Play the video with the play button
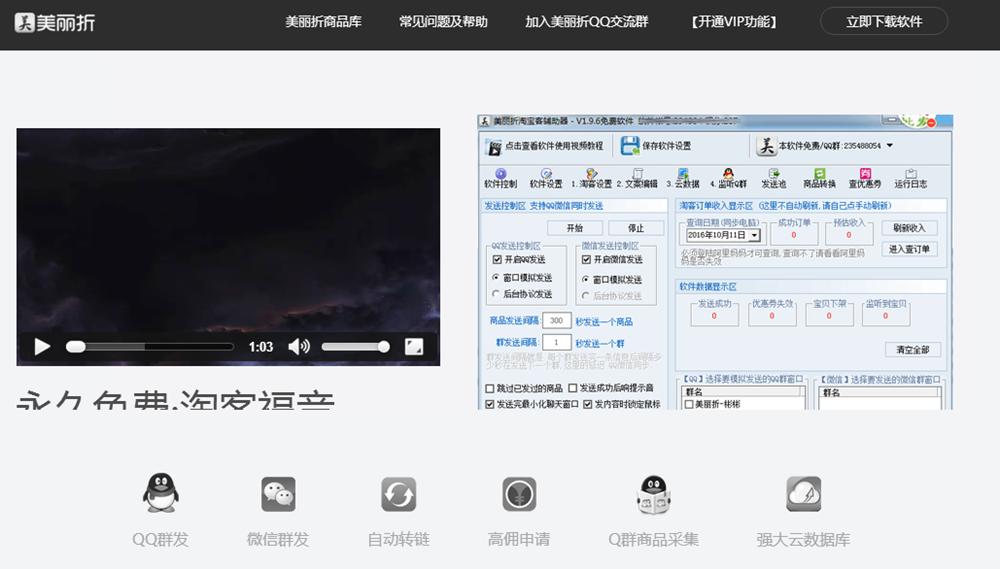Screen dimensions: 1000x569 (x=42, y=347)
